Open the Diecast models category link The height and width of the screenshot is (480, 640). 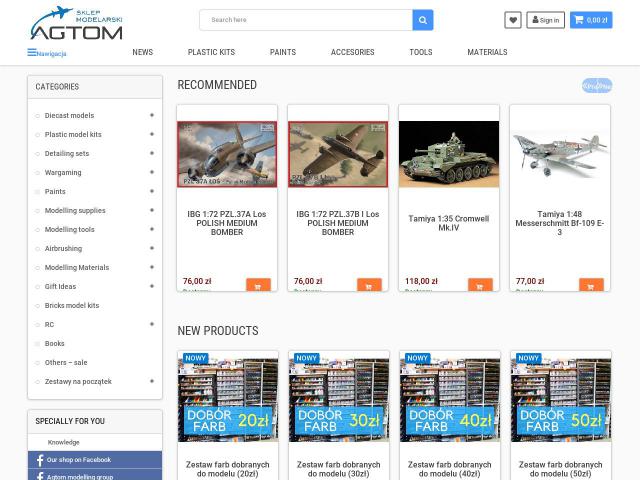(x=69, y=116)
